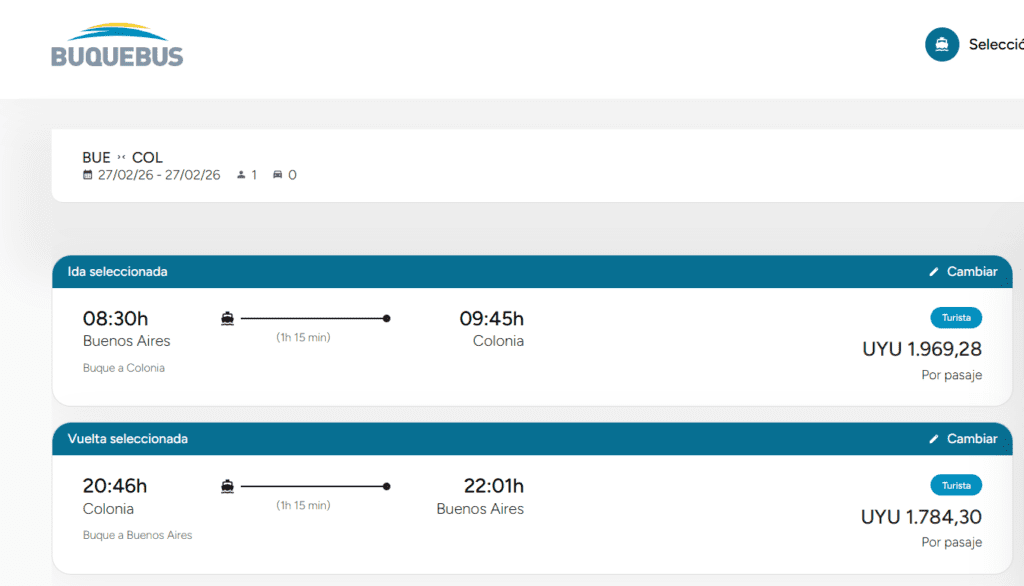Click the pencil icon on Vuelta seleccionada
Screen dimensions: 1024x586
click(x=934, y=439)
